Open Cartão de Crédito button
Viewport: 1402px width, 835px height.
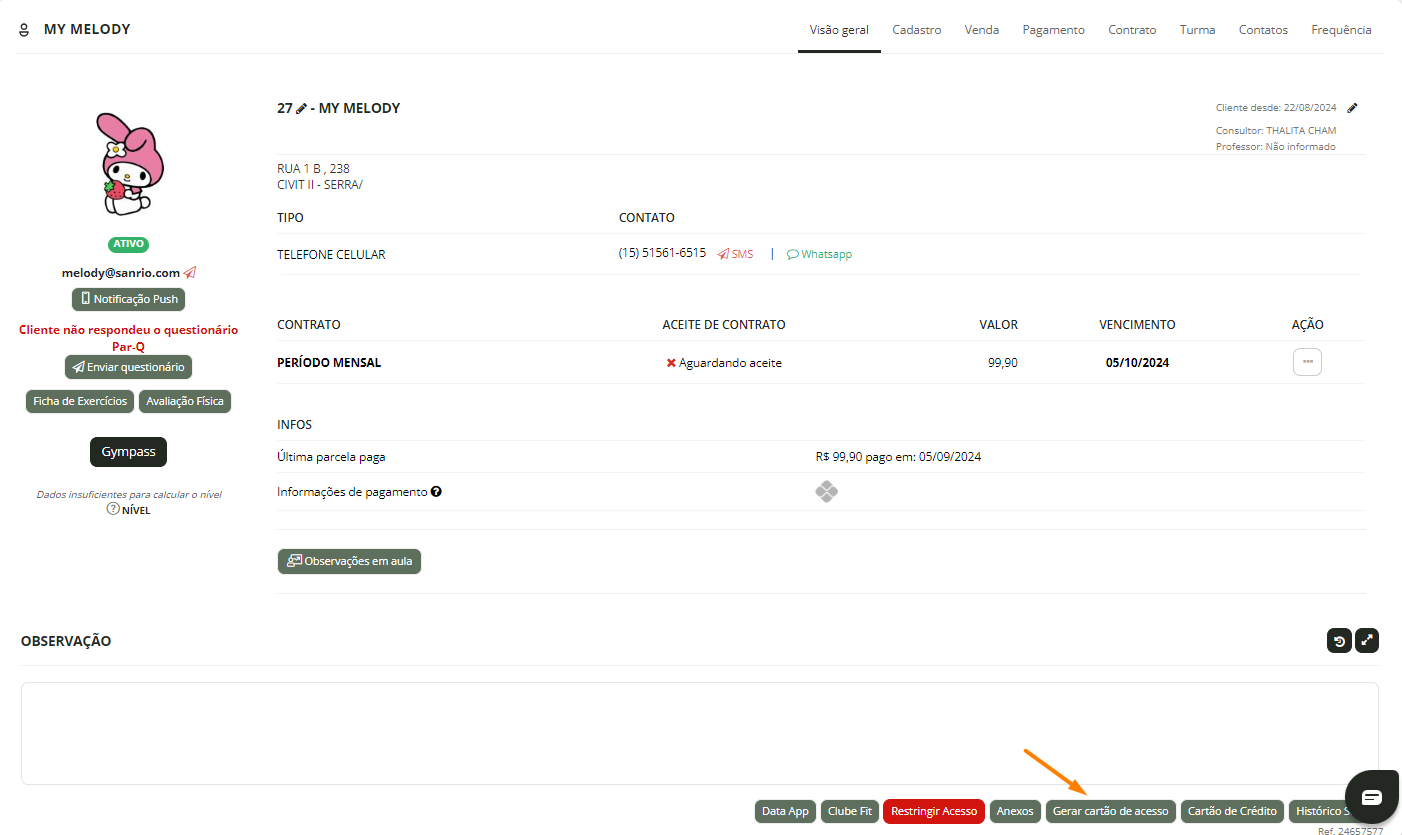(x=1232, y=811)
